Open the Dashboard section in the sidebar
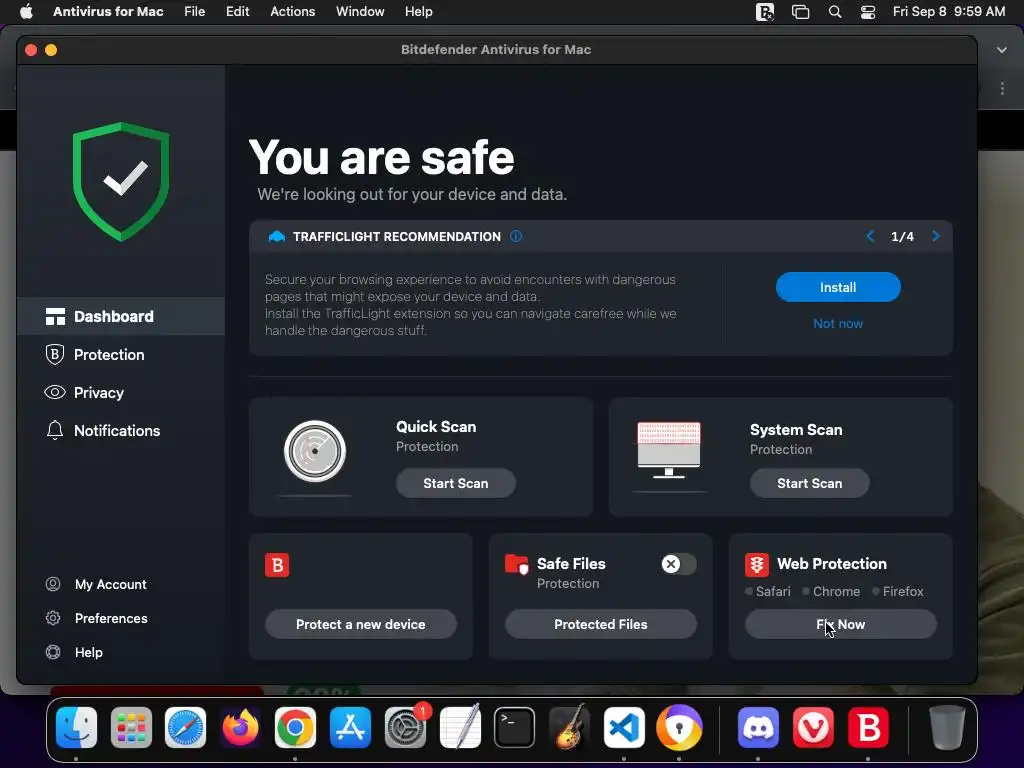Viewport: 1024px width, 768px height. click(121, 317)
